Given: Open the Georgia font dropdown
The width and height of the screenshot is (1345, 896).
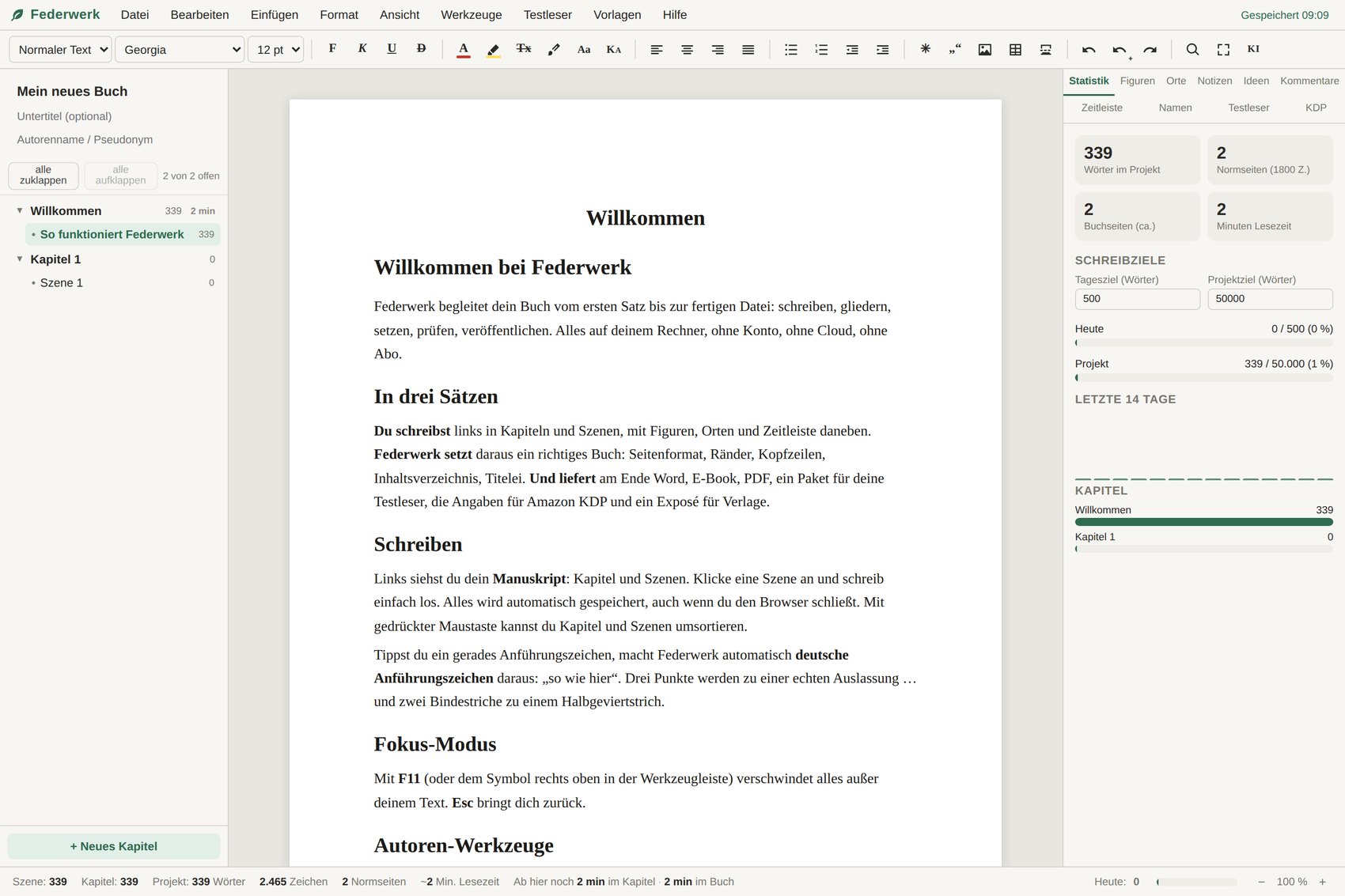Looking at the screenshot, I should pyautogui.click(x=180, y=49).
